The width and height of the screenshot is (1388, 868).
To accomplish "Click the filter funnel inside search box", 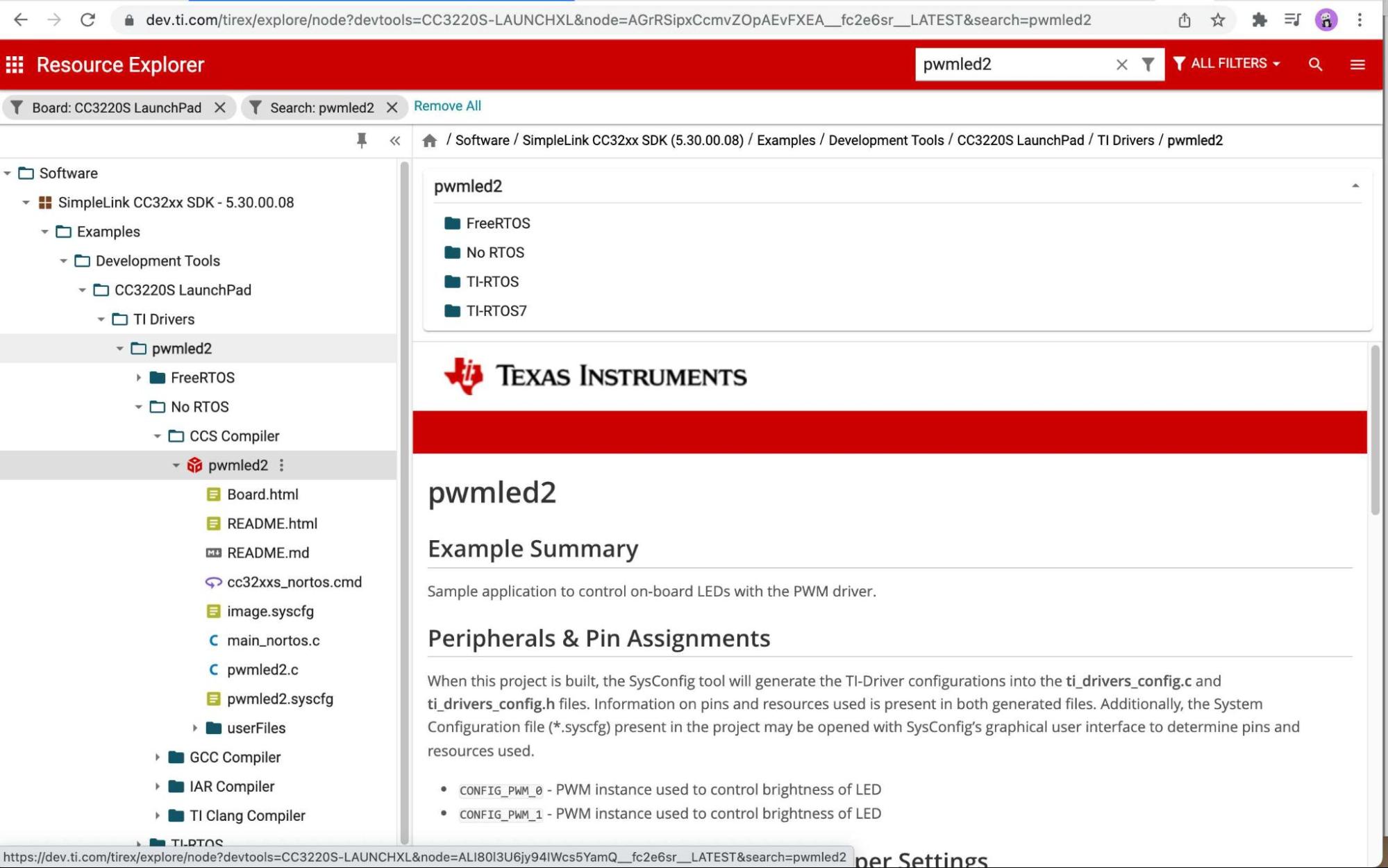I will click(x=1148, y=64).
